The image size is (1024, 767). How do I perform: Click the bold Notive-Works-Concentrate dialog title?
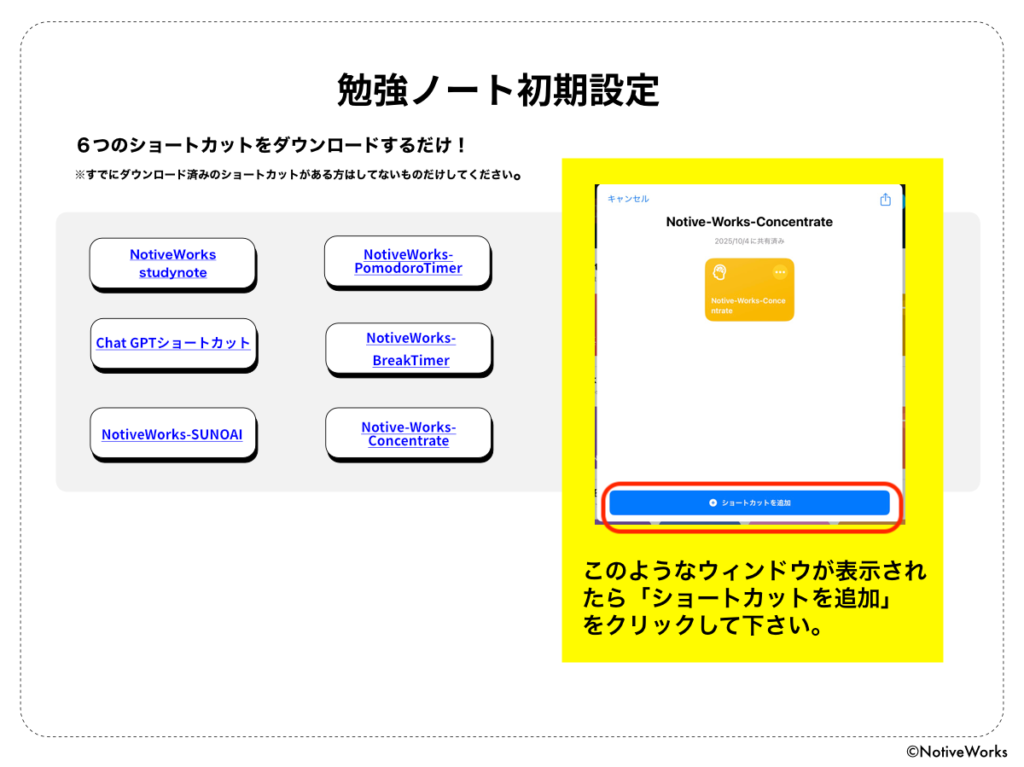749,222
